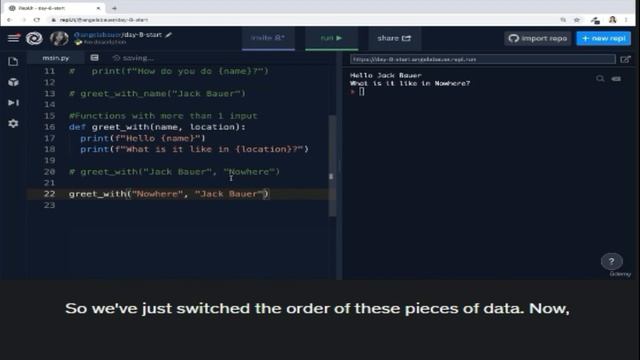Zoom control icon in address bar
This screenshot has height=360, width=640.
pos(563,20)
